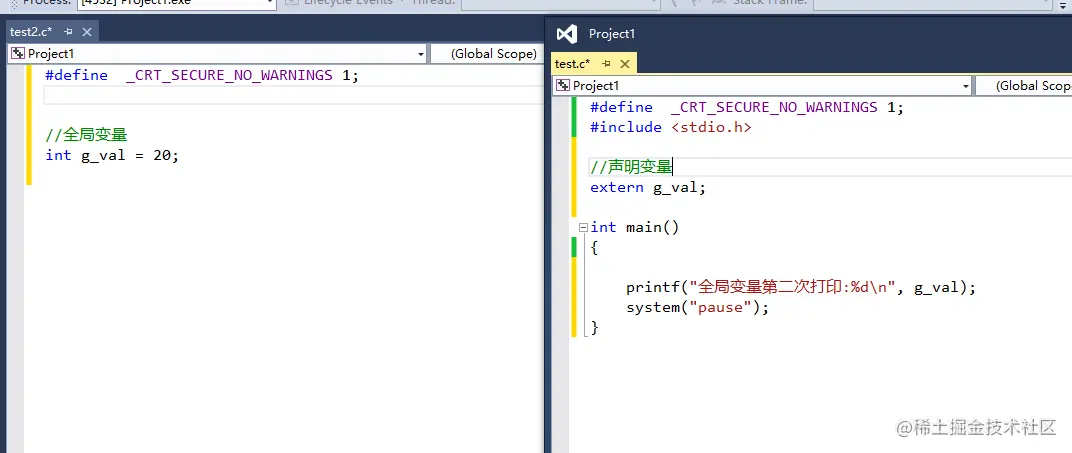Close the test2.c* tab
The width and height of the screenshot is (1072, 453).
click(x=87, y=31)
